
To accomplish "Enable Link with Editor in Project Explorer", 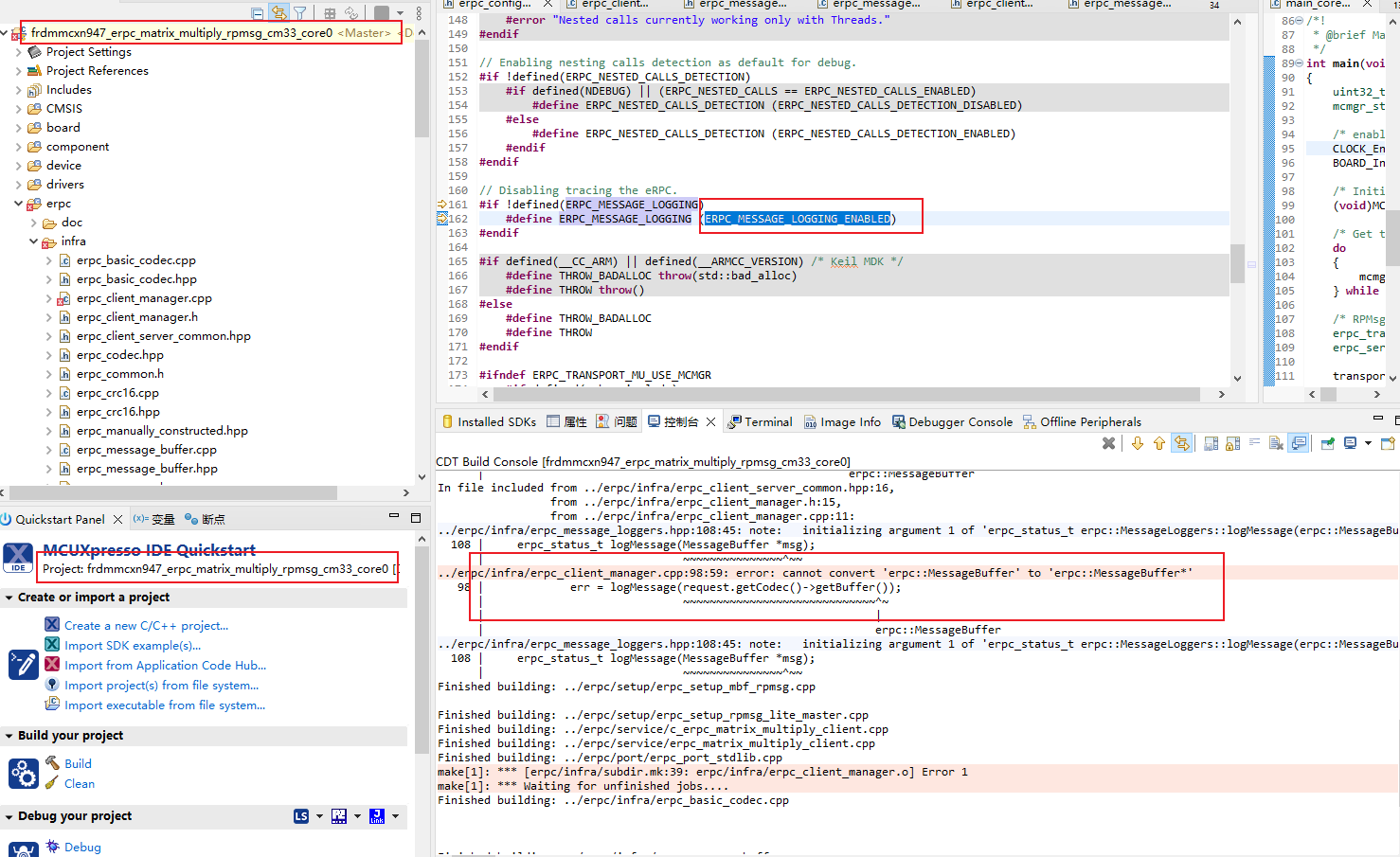I will pos(279,12).
